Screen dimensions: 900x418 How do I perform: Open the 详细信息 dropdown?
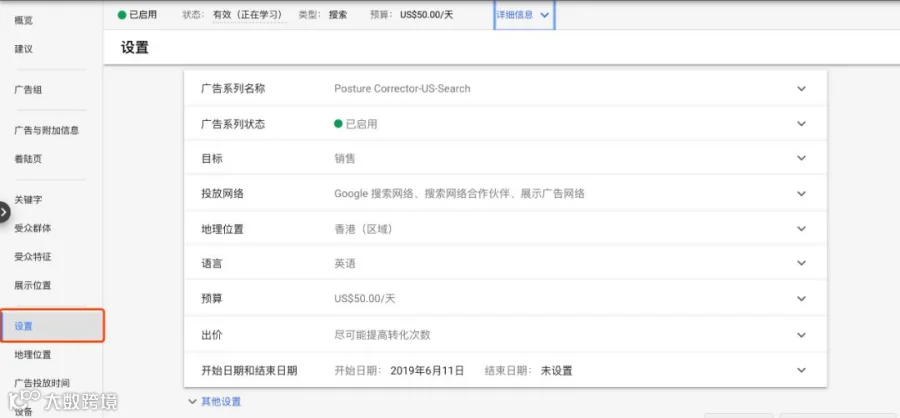pos(524,15)
